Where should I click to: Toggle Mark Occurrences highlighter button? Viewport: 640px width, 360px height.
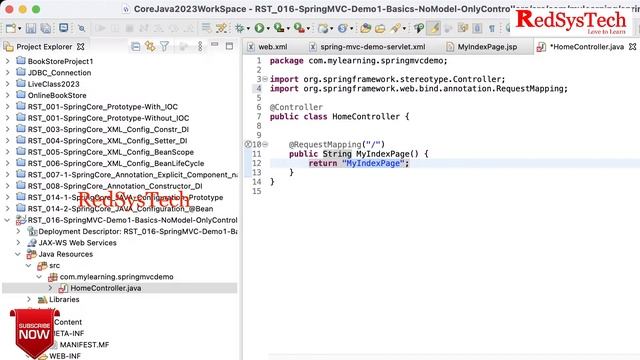[434, 28]
